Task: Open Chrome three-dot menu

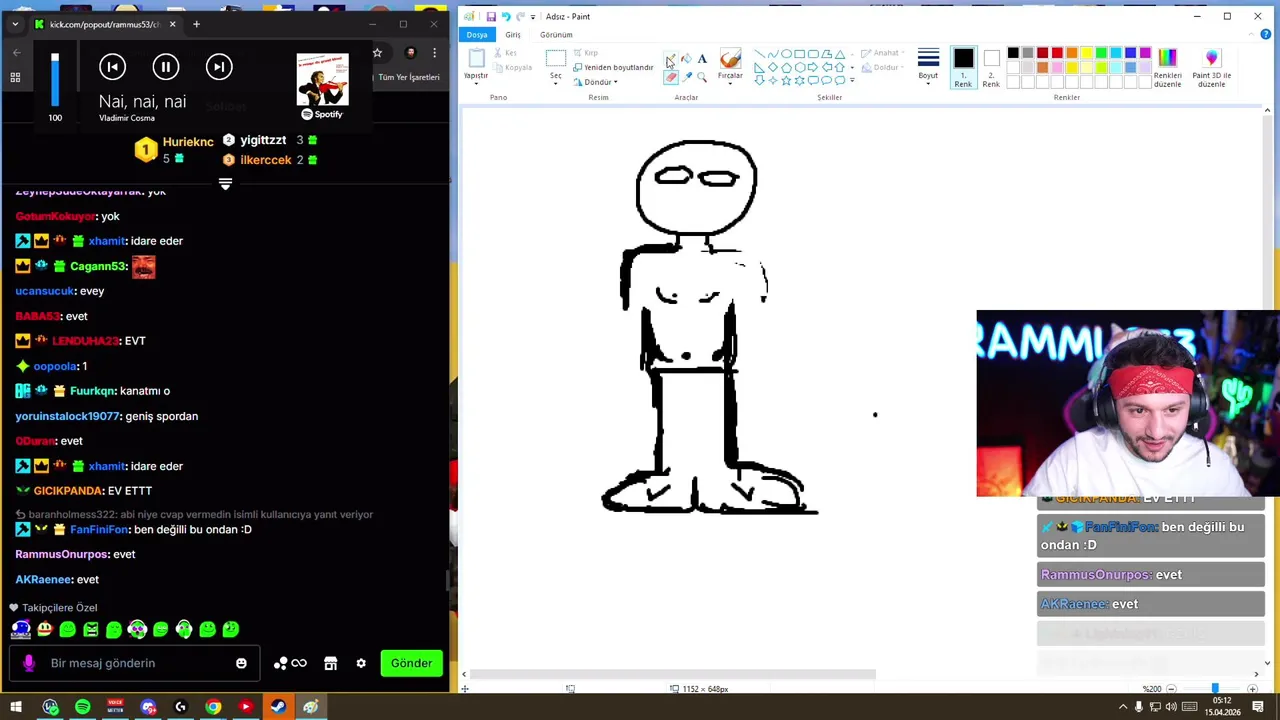Action: 434,52
